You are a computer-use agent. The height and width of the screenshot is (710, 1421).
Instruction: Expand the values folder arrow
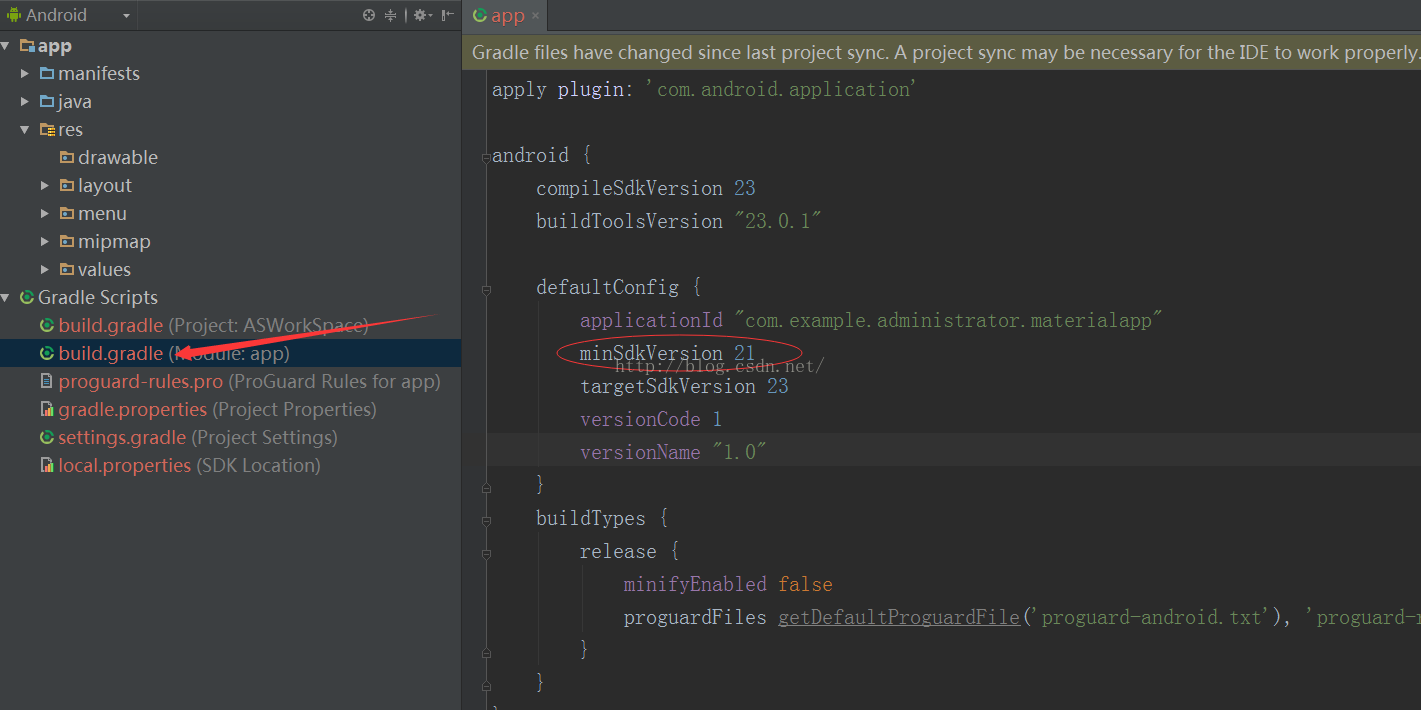point(45,270)
